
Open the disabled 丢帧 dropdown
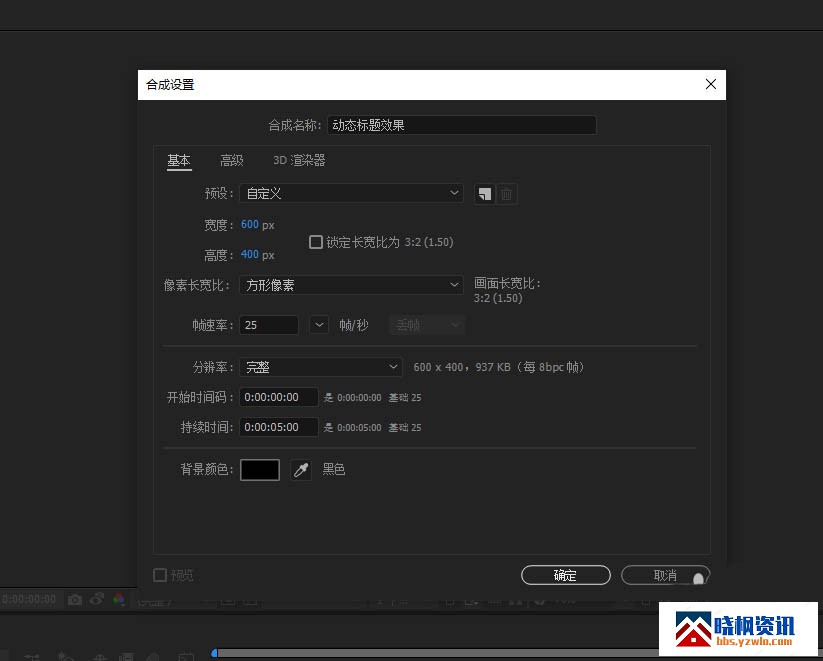427,325
